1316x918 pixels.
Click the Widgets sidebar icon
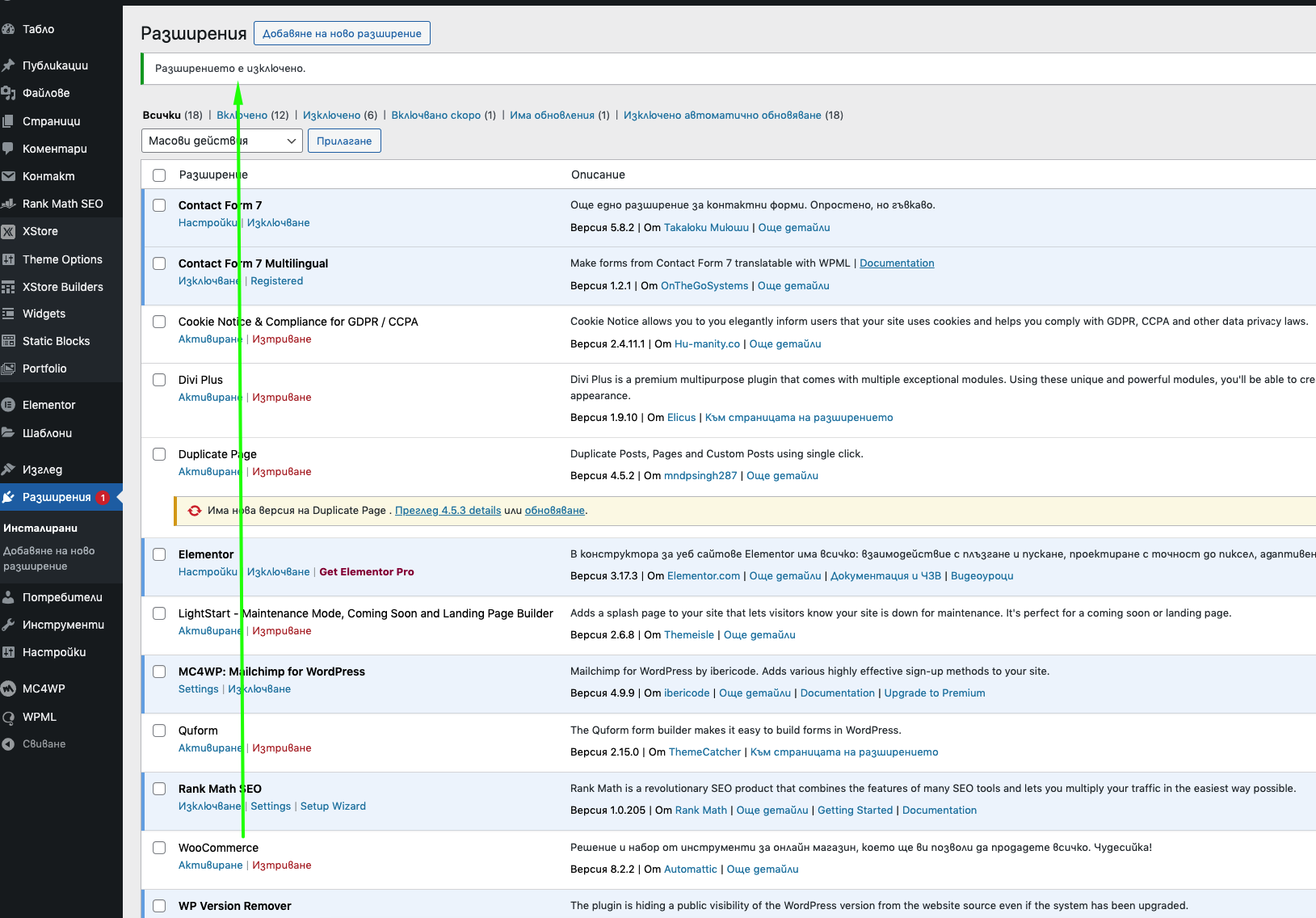(8, 314)
